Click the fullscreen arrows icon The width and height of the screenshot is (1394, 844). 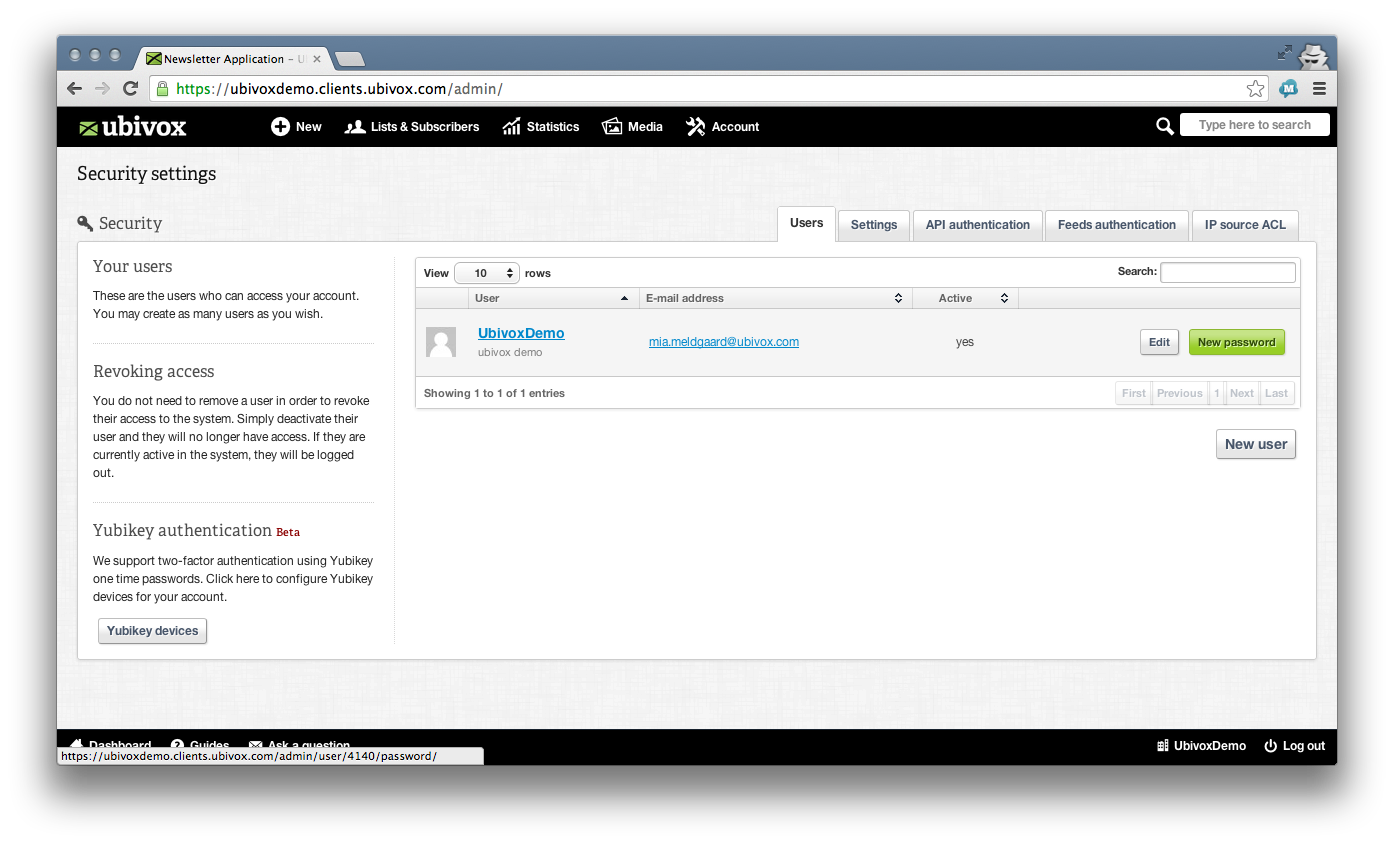click(1285, 53)
